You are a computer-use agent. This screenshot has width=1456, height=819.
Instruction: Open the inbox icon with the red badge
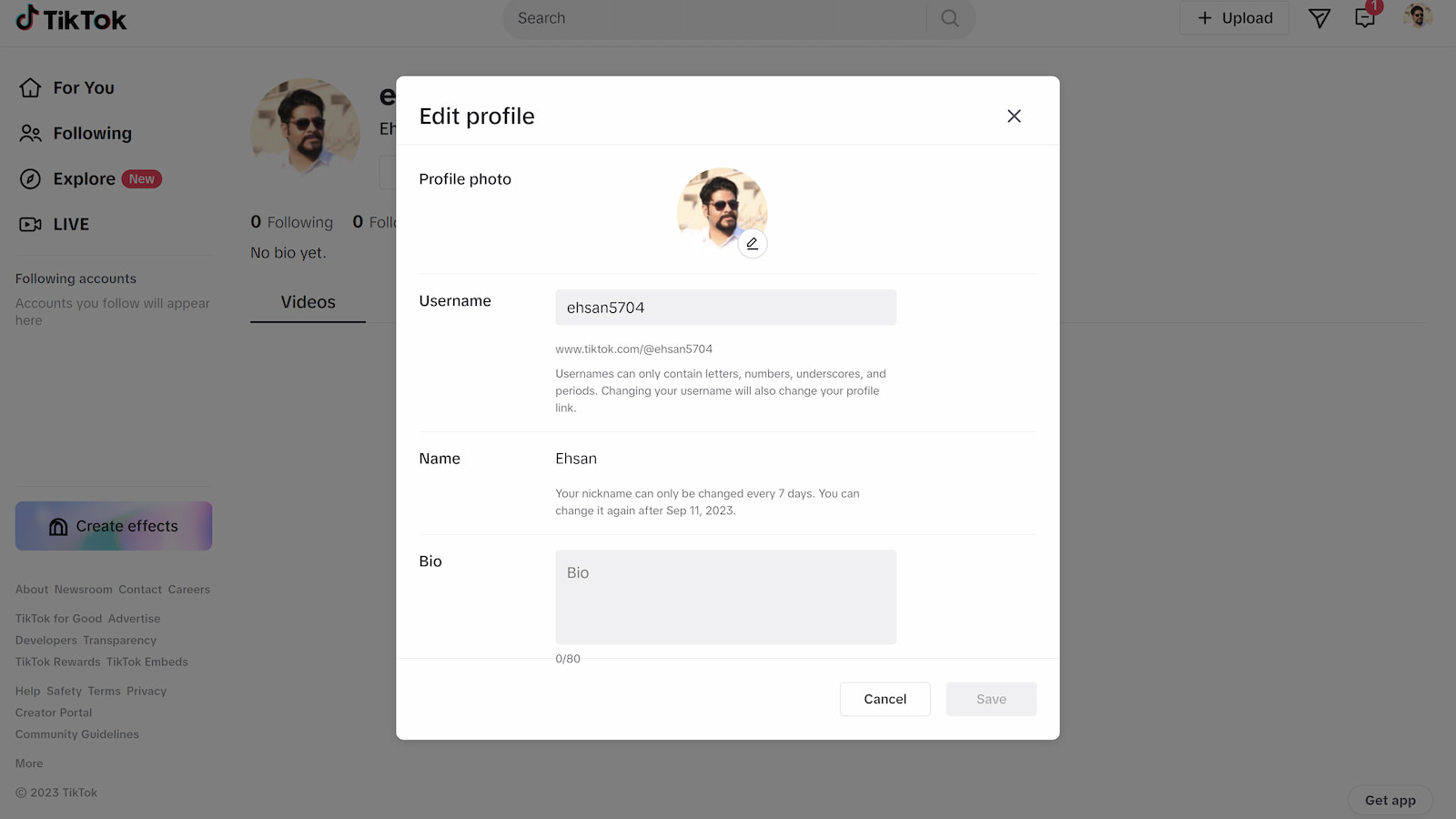tap(1365, 18)
